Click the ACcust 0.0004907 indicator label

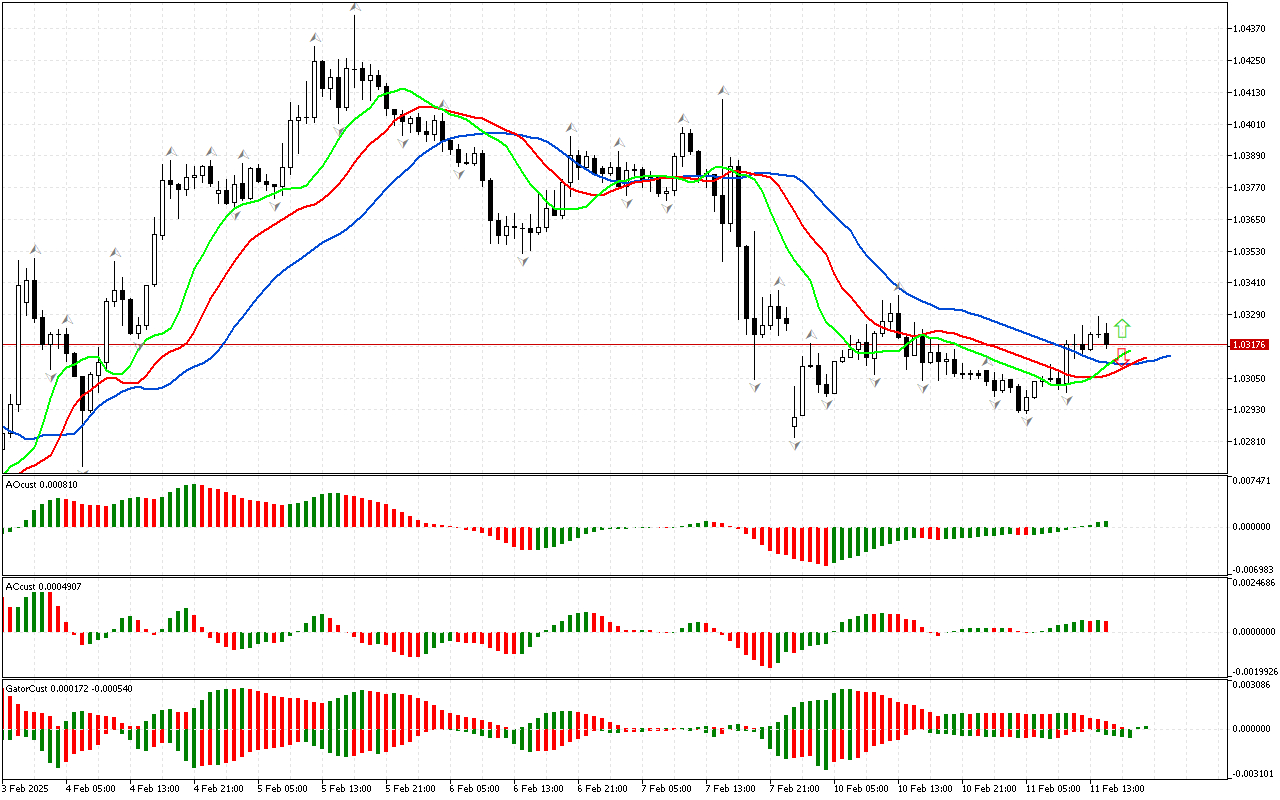[44, 586]
